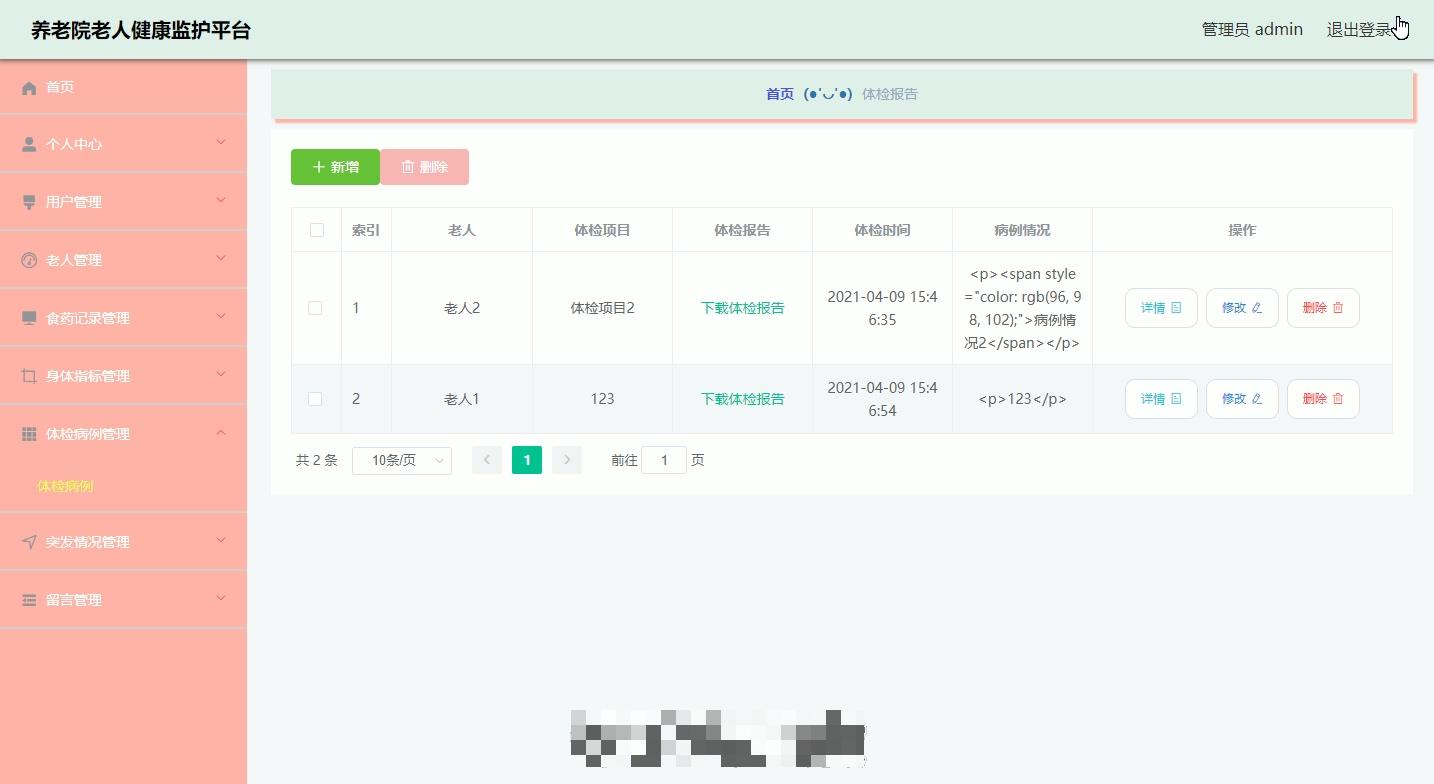Click the 体检报告 breadcrumb text
The width and height of the screenshot is (1434, 784).
click(x=890, y=94)
